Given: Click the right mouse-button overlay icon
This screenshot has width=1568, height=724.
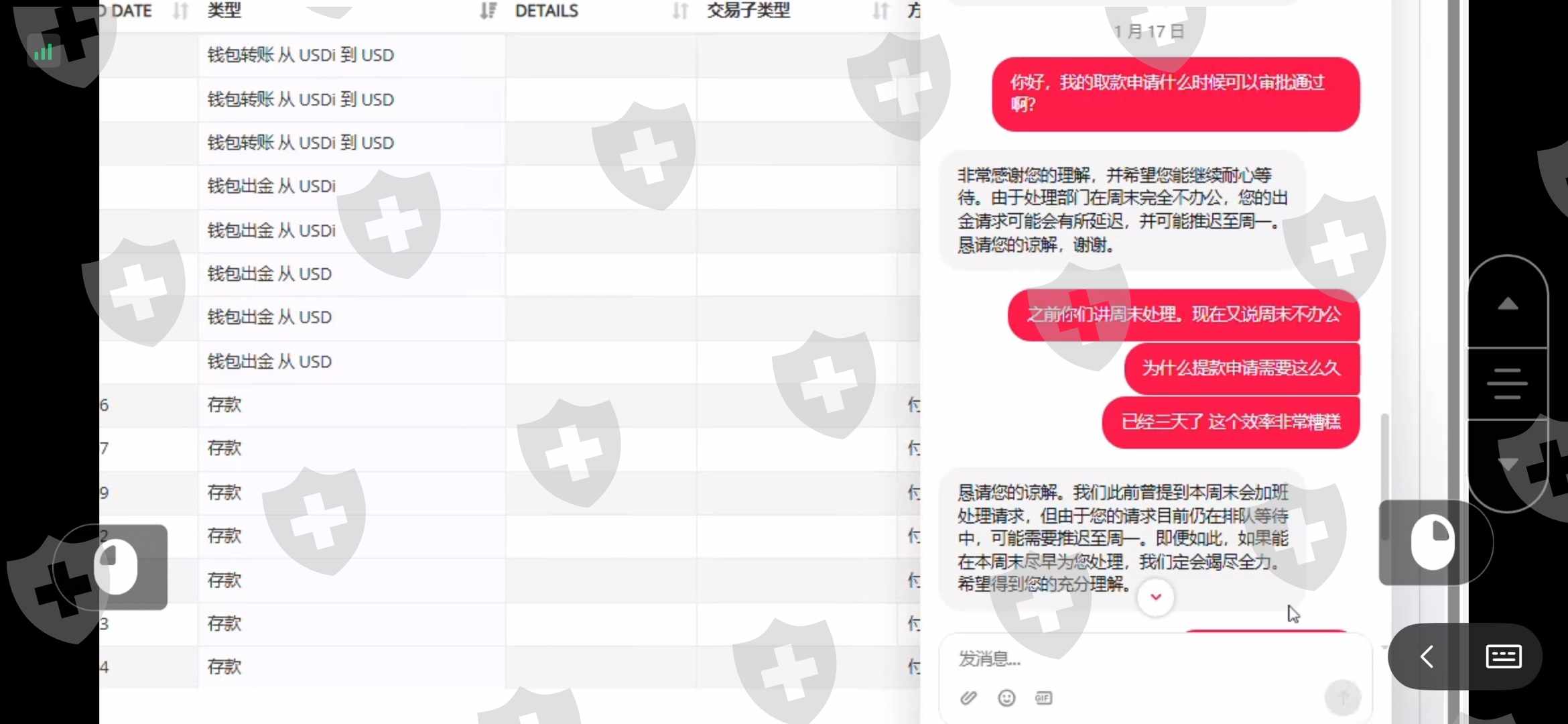Looking at the screenshot, I should [x=1433, y=542].
